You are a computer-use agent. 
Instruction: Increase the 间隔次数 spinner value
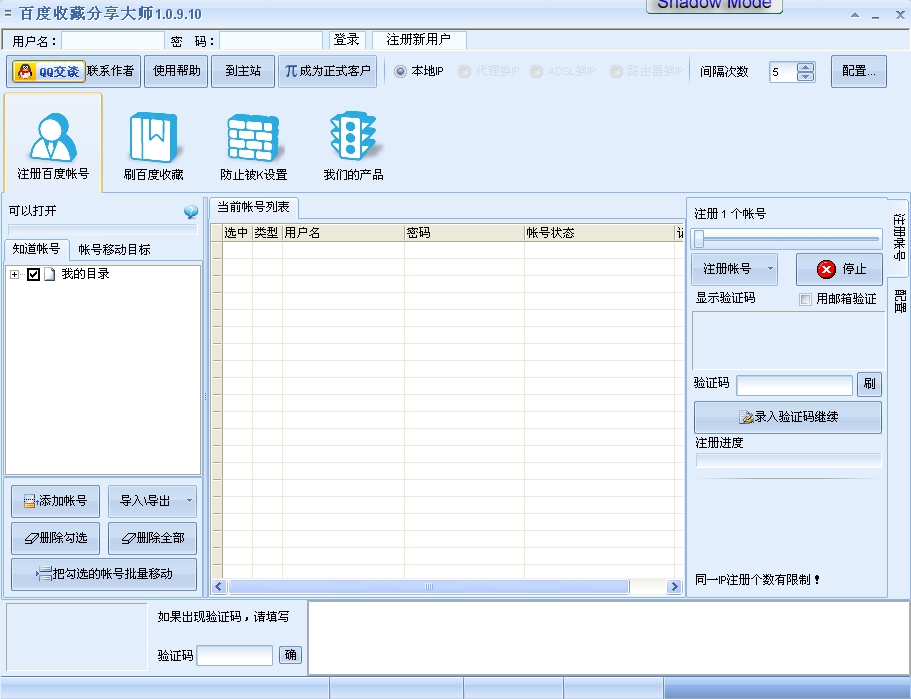pyautogui.click(x=805, y=67)
